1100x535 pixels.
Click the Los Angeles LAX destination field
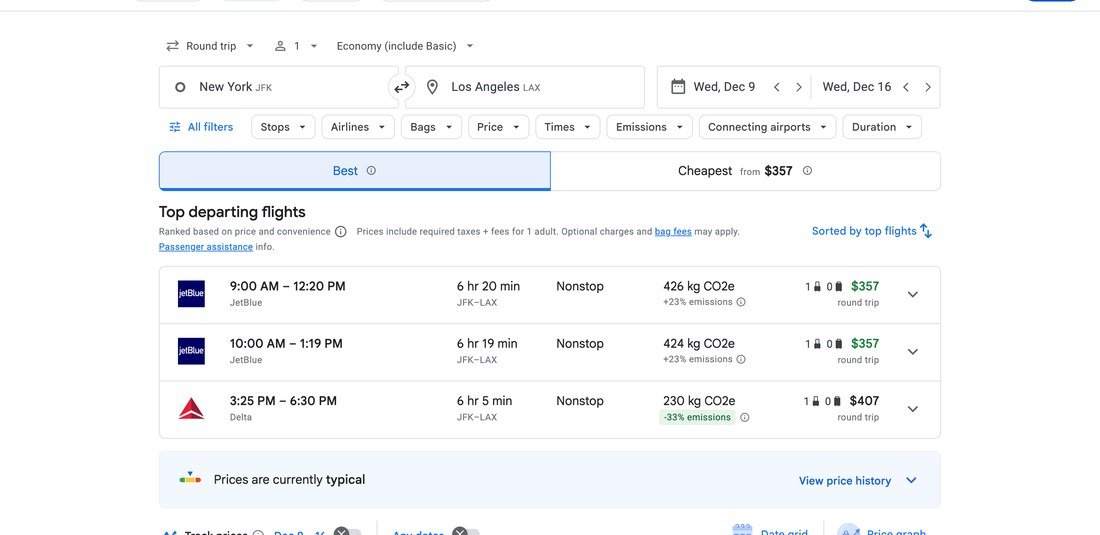525,87
